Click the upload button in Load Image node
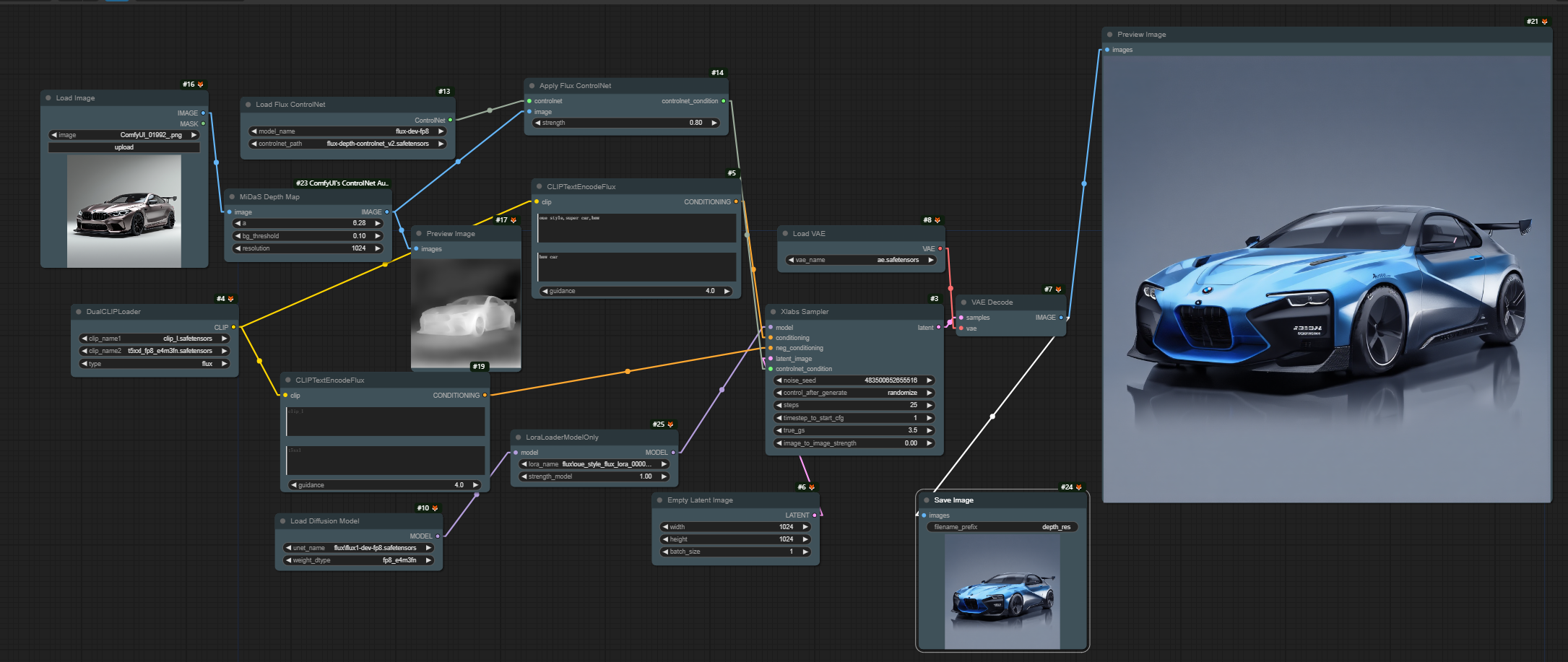The width and height of the screenshot is (1568, 662). pyautogui.click(x=124, y=147)
